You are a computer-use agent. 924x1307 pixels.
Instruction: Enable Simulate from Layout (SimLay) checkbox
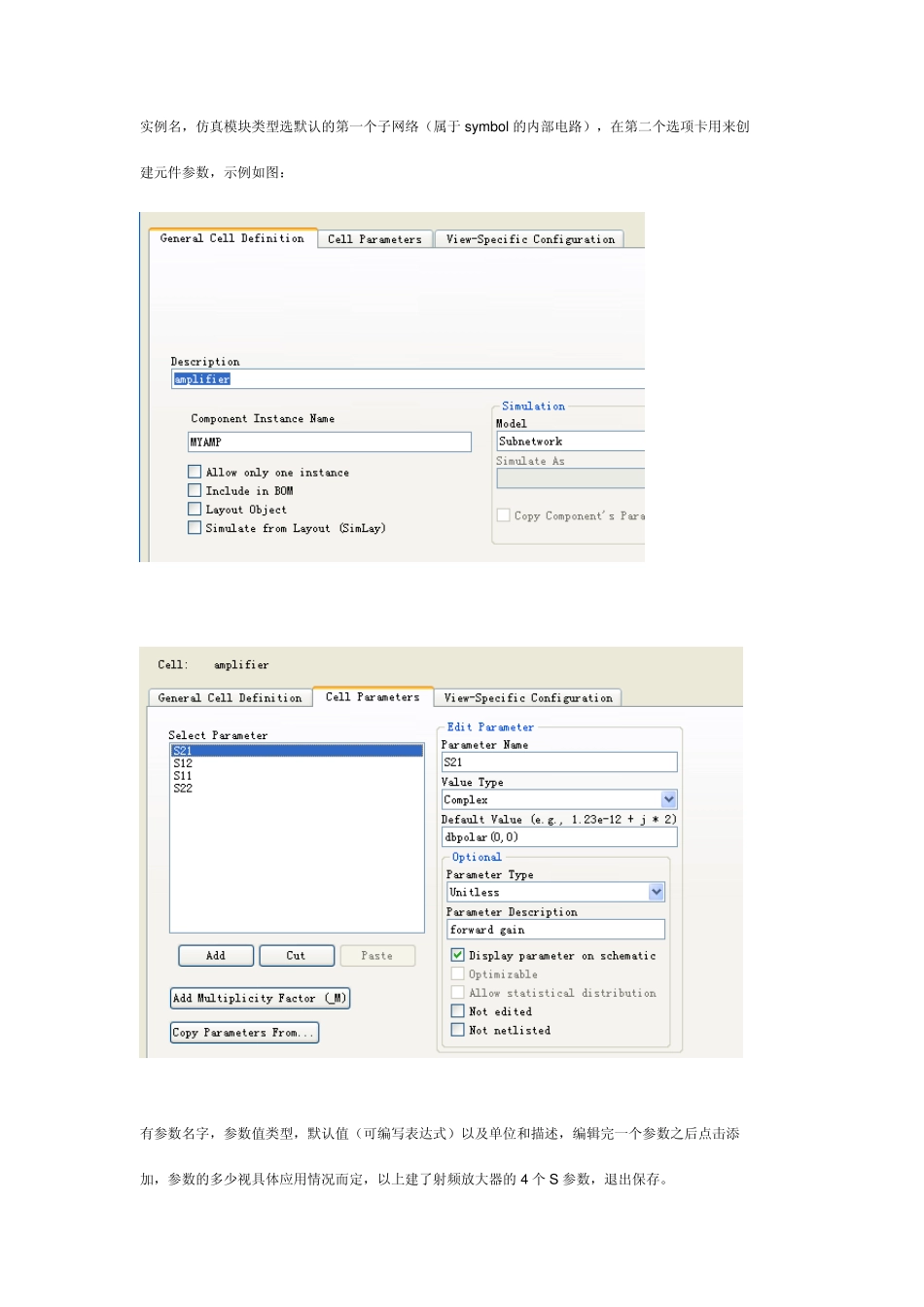pos(195,527)
